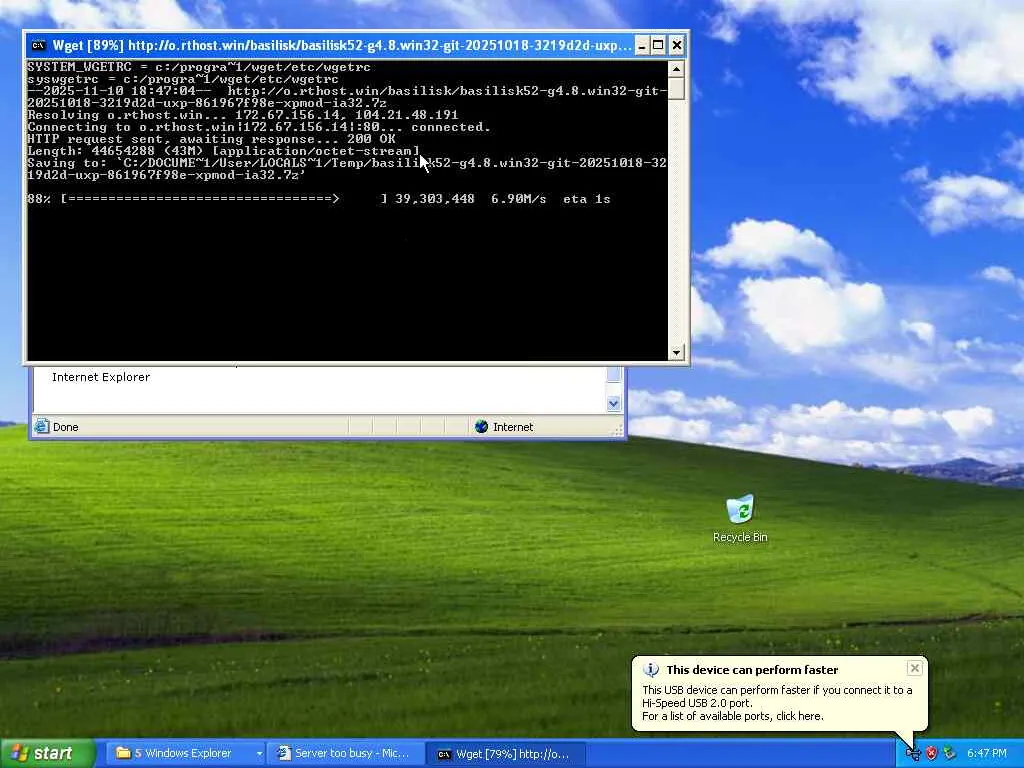Viewport: 1024px width, 768px height.
Task: Click the Start button
Action: 47,754
